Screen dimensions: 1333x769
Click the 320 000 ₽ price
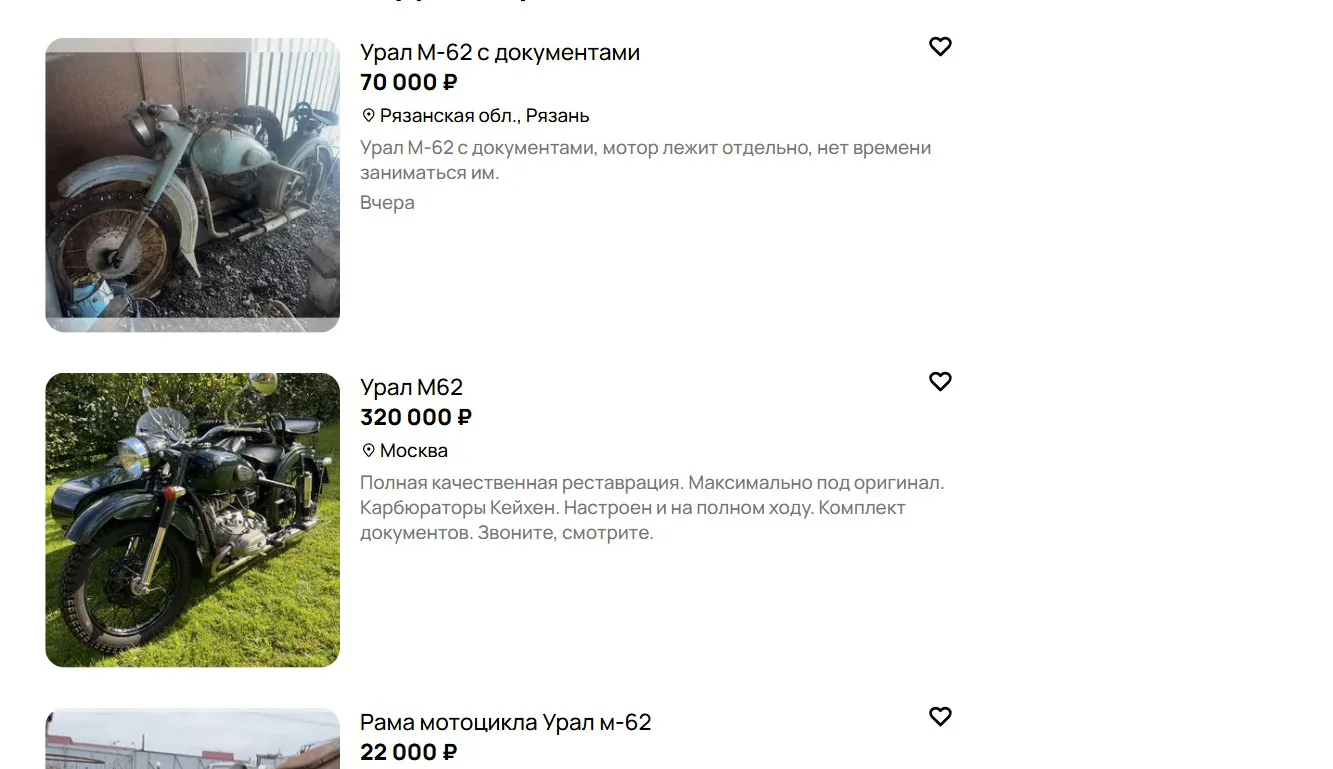click(x=416, y=417)
